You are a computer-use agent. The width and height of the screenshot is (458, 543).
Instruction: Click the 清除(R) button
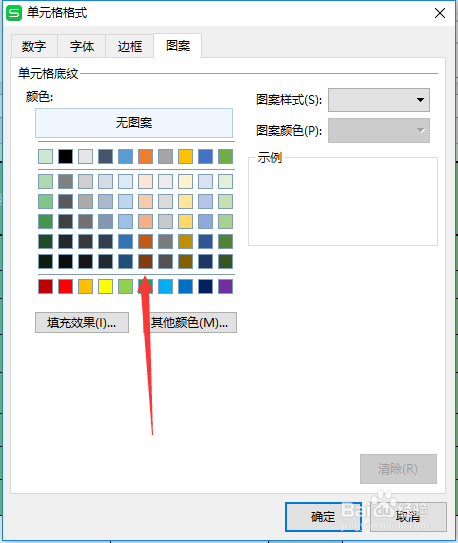click(x=398, y=469)
